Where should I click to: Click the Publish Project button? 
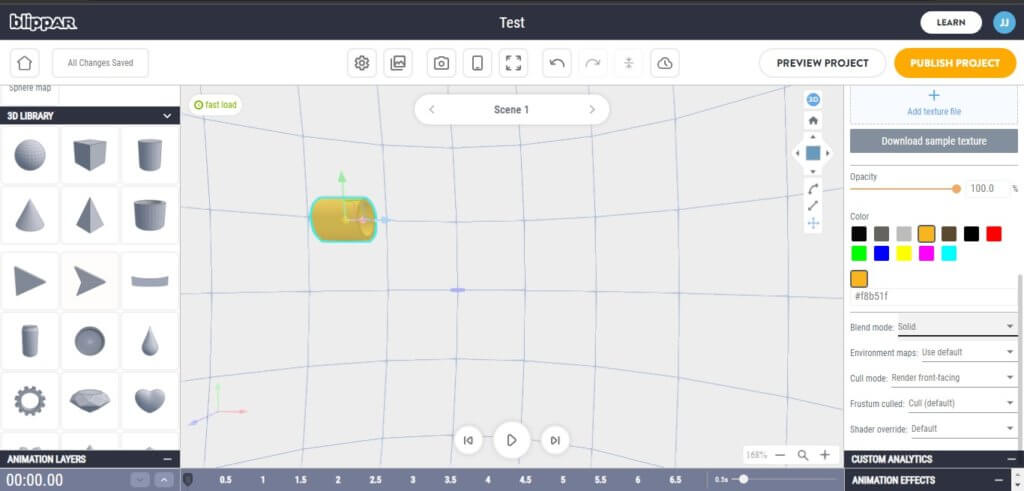[954, 63]
